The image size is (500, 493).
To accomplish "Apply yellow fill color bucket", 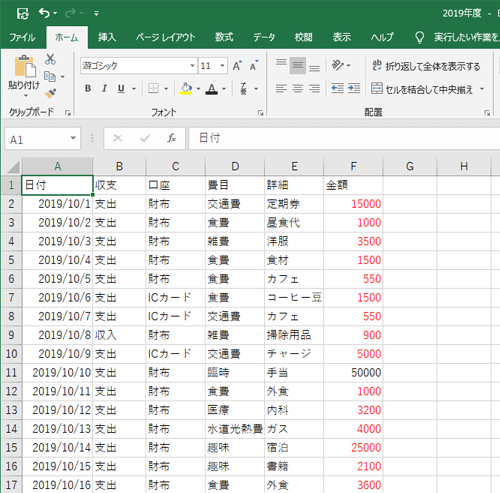I will tap(186, 89).
